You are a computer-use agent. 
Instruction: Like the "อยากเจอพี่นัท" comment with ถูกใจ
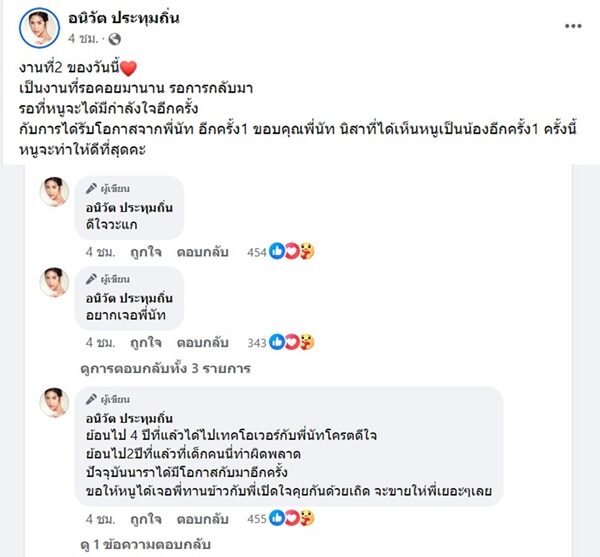coord(146,343)
